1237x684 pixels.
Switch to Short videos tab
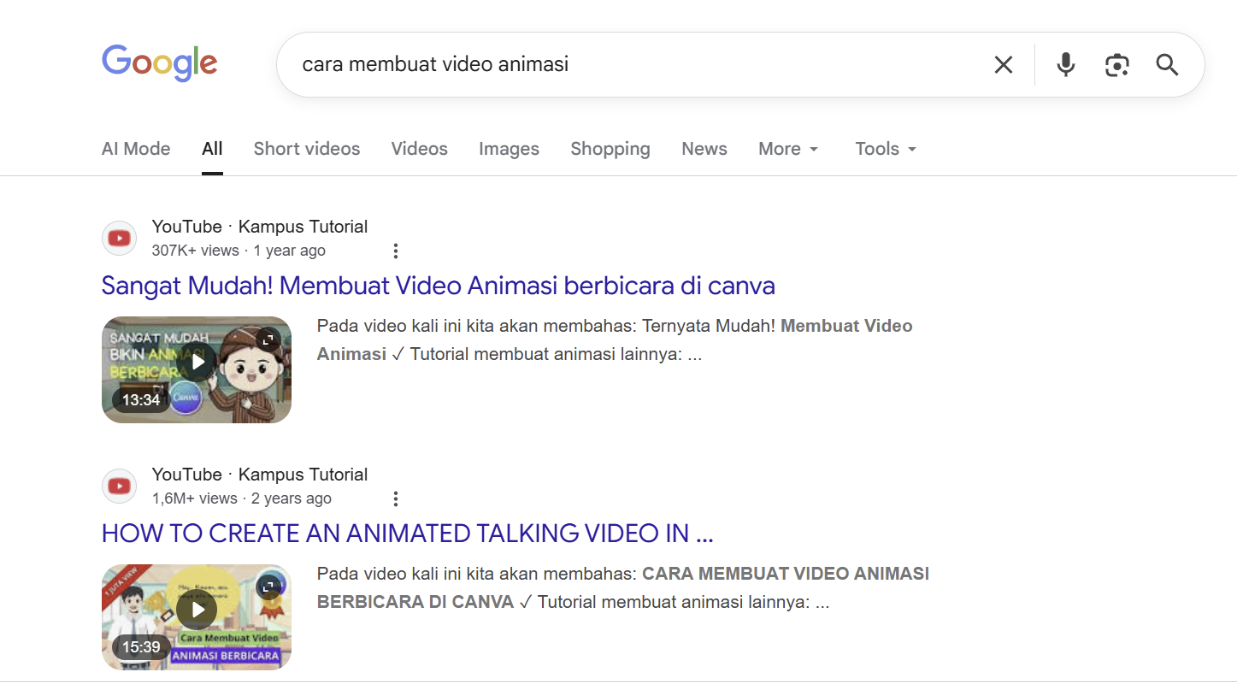click(307, 149)
